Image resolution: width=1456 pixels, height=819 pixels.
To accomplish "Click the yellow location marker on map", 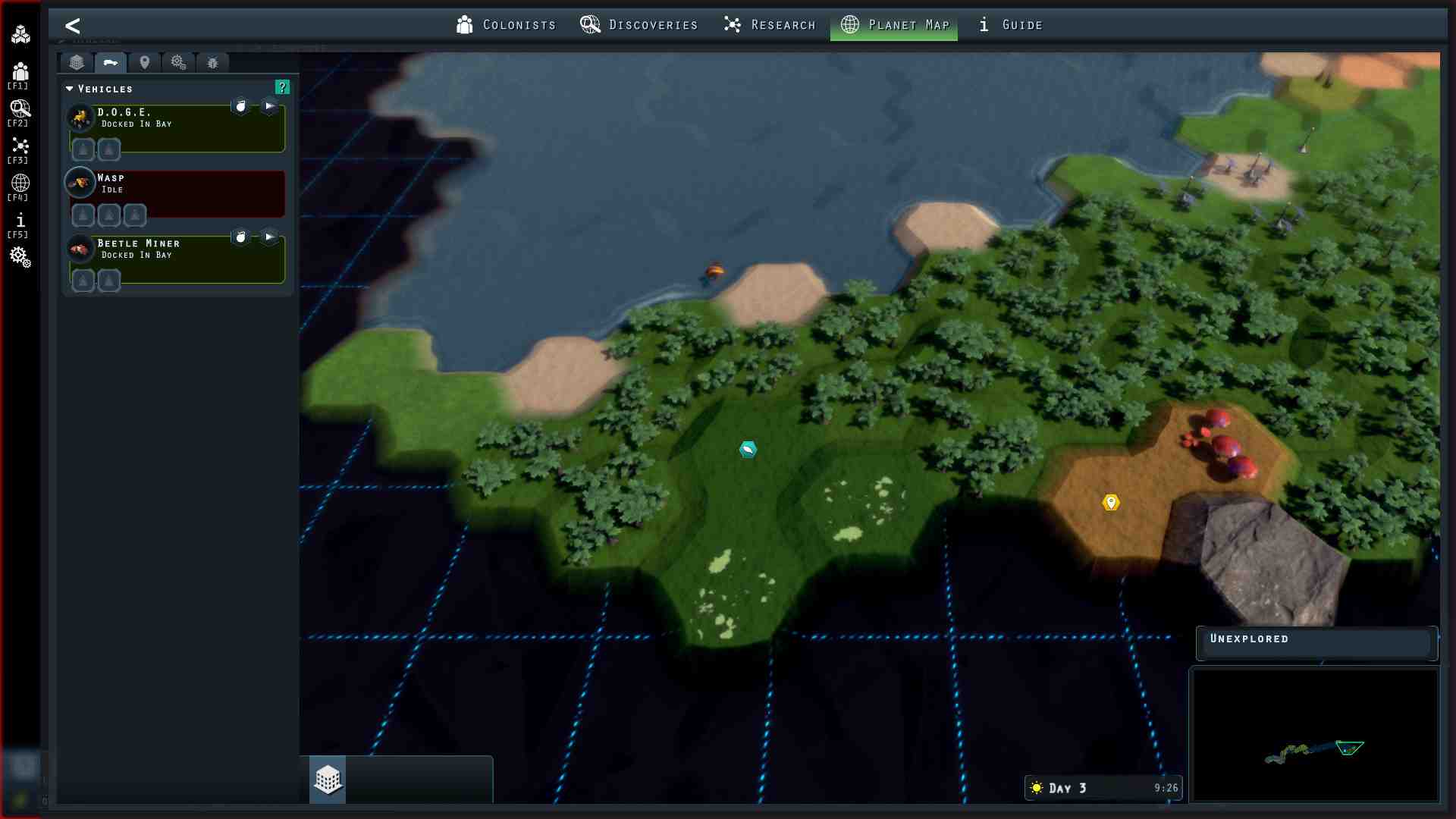I will pos(1111,502).
